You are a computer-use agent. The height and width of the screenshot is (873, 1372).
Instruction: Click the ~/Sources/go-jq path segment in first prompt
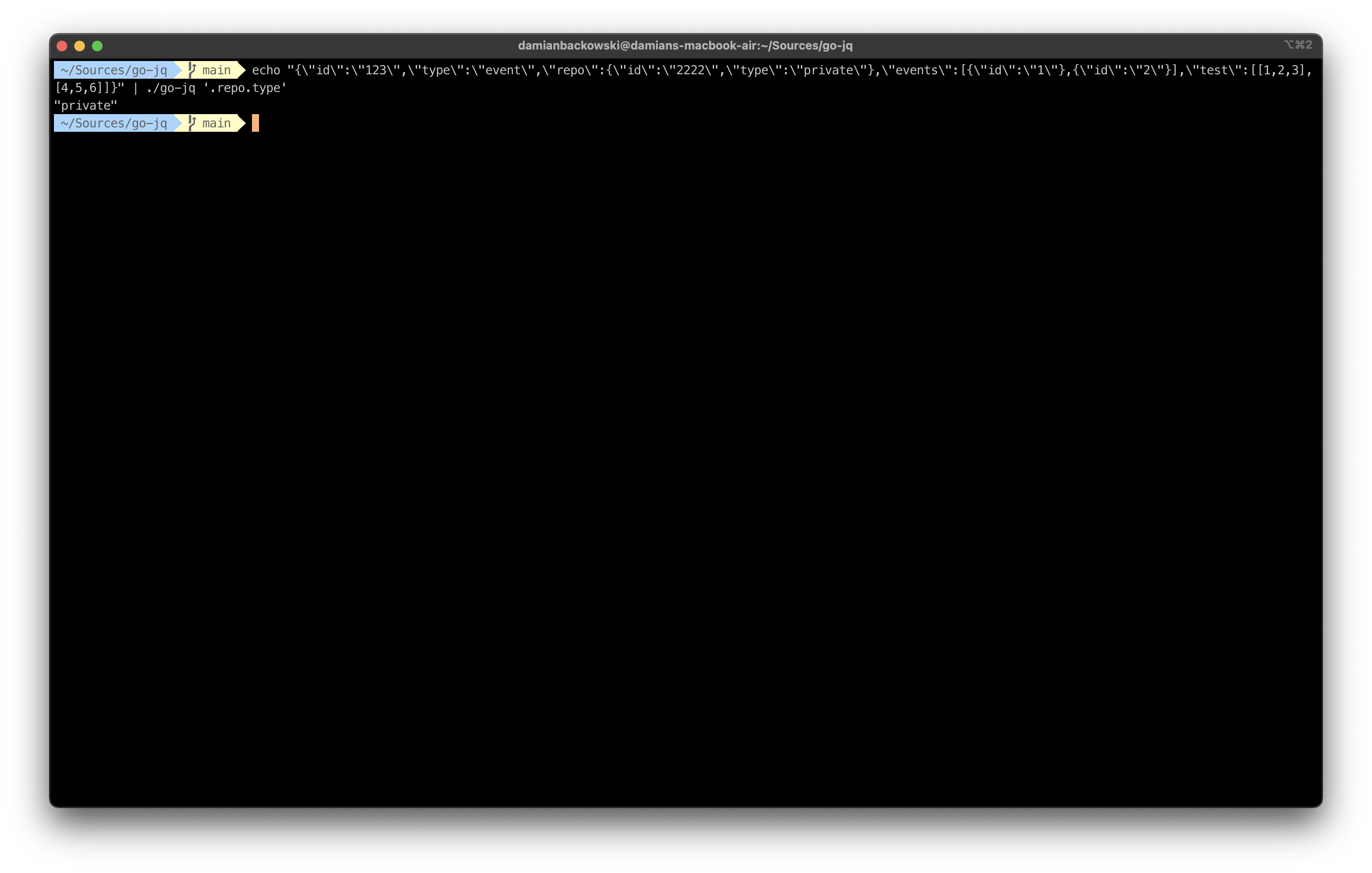click(x=114, y=70)
